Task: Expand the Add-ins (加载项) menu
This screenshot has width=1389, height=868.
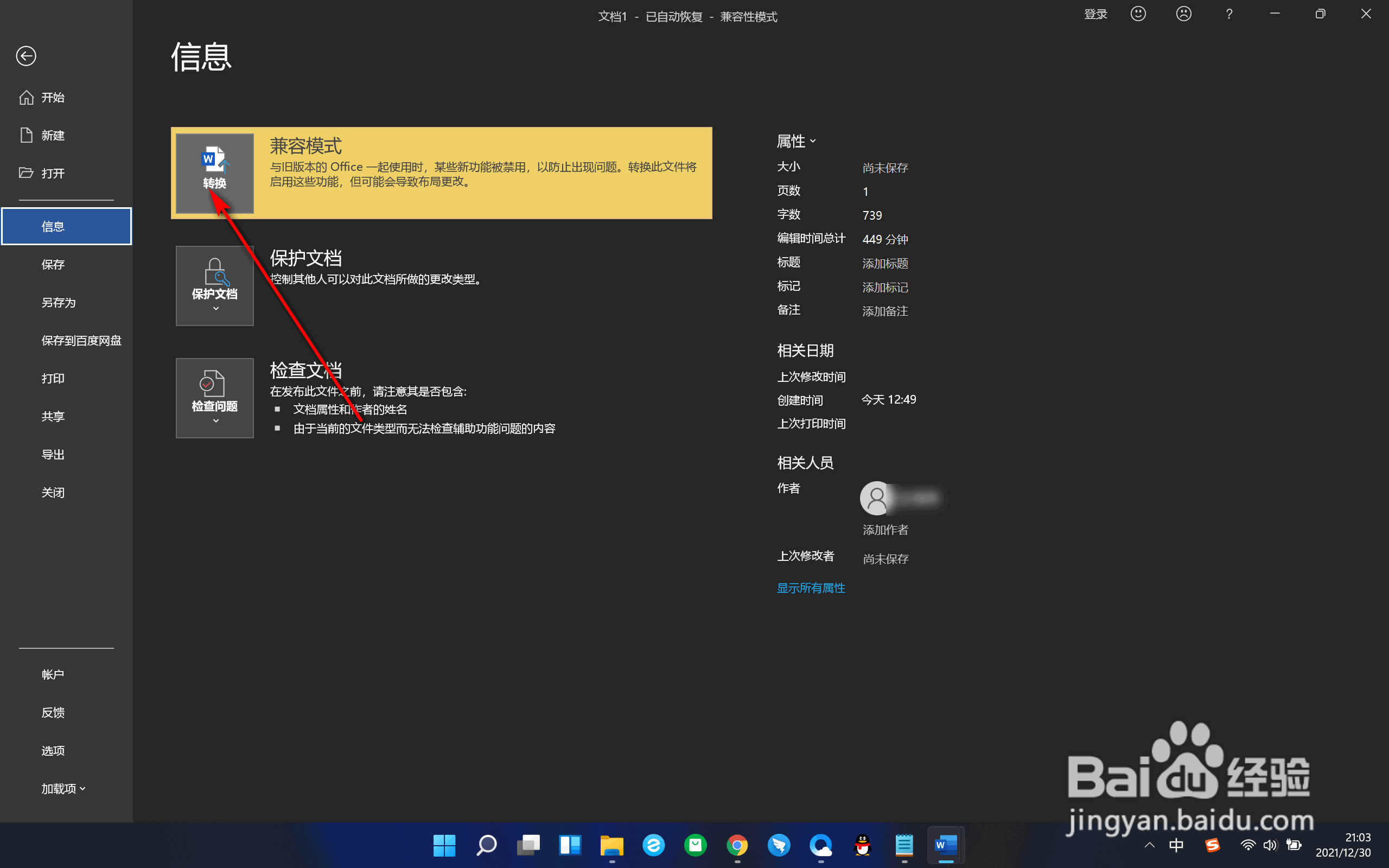Action: pos(63,789)
